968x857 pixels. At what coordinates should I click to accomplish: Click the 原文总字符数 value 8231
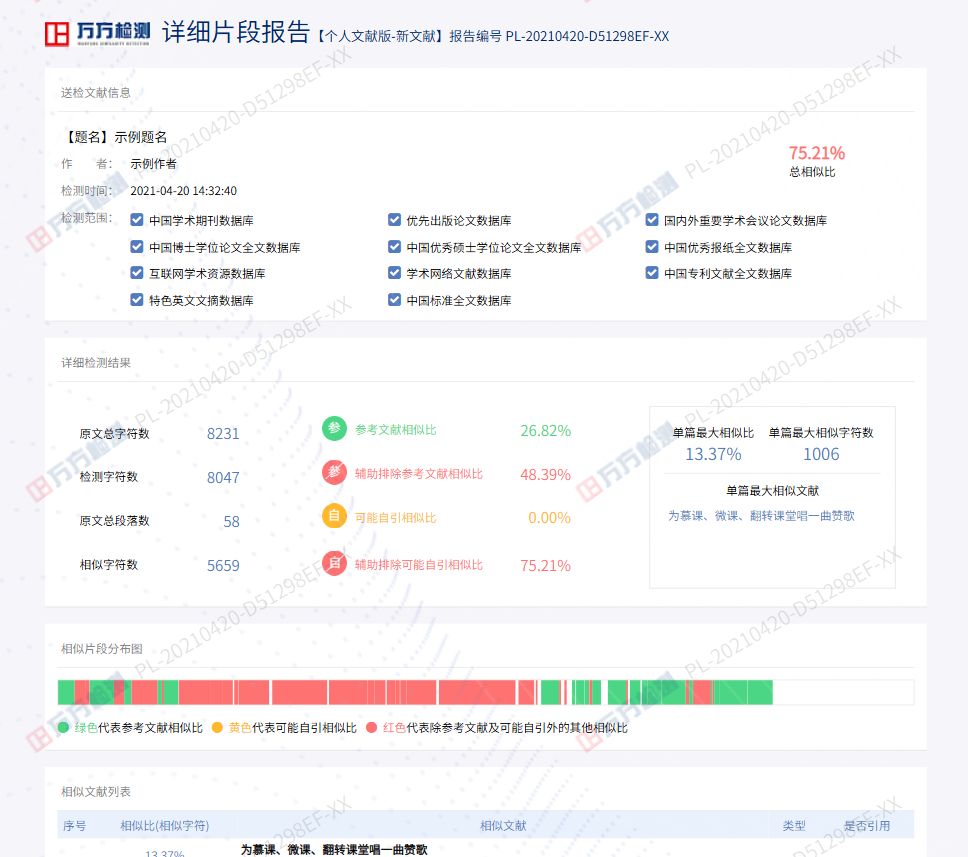pos(223,433)
